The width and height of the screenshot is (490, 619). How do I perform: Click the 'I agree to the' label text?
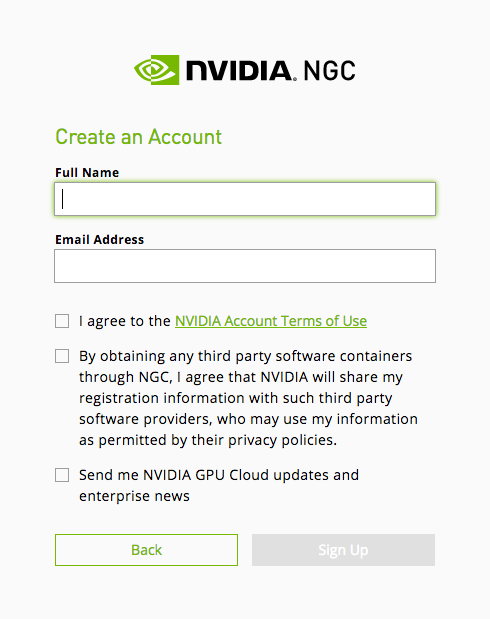coord(124,321)
